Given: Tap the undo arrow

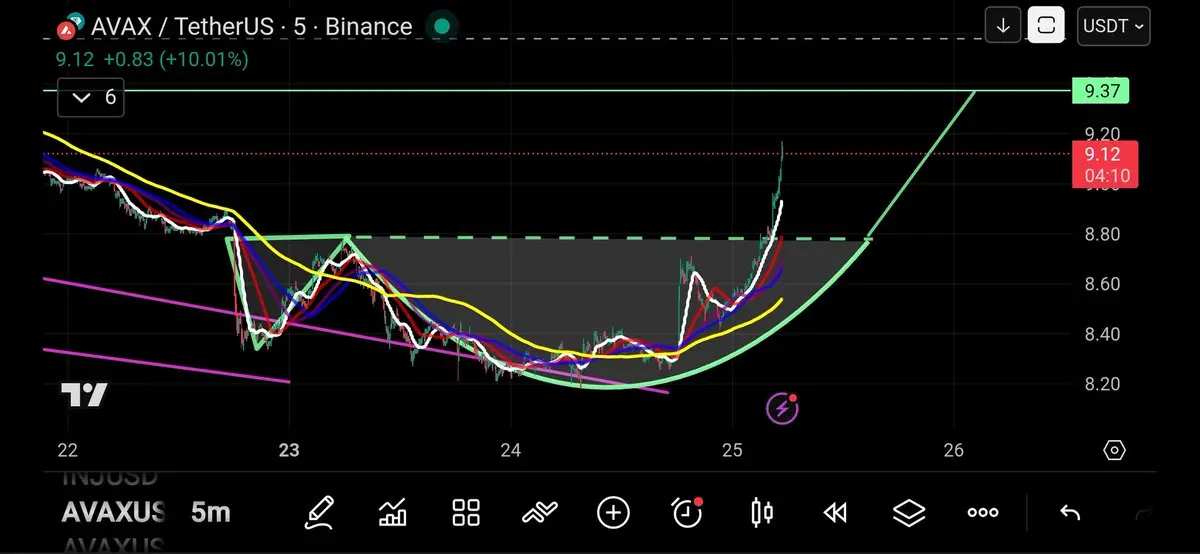Looking at the screenshot, I should coord(1070,513).
